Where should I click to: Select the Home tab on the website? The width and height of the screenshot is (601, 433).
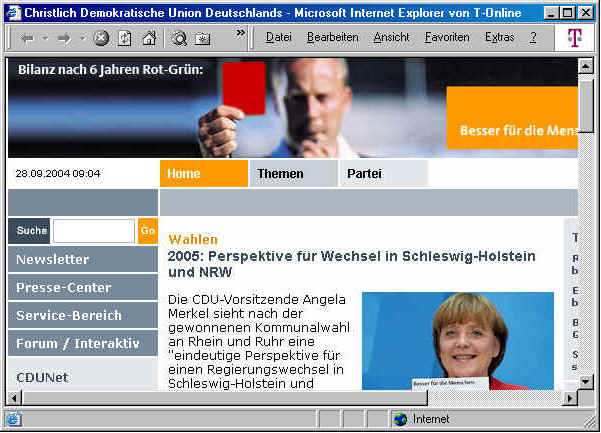(x=204, y=174)
